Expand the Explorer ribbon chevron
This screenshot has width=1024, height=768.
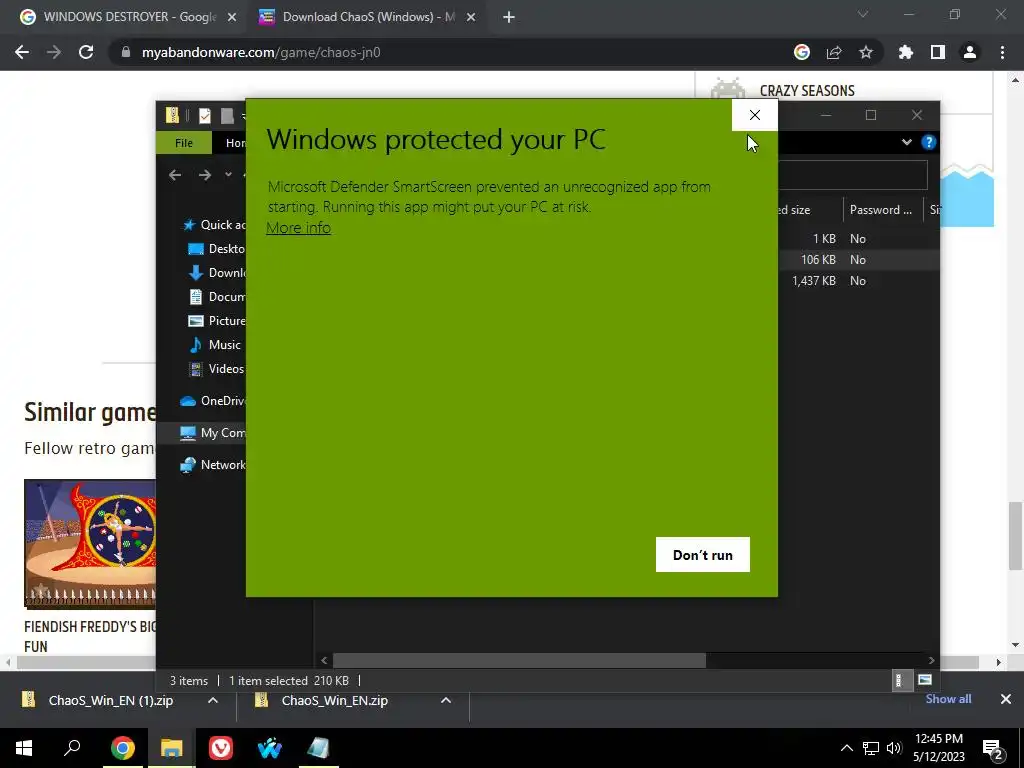pyautogui.click(x=906, y=142)
